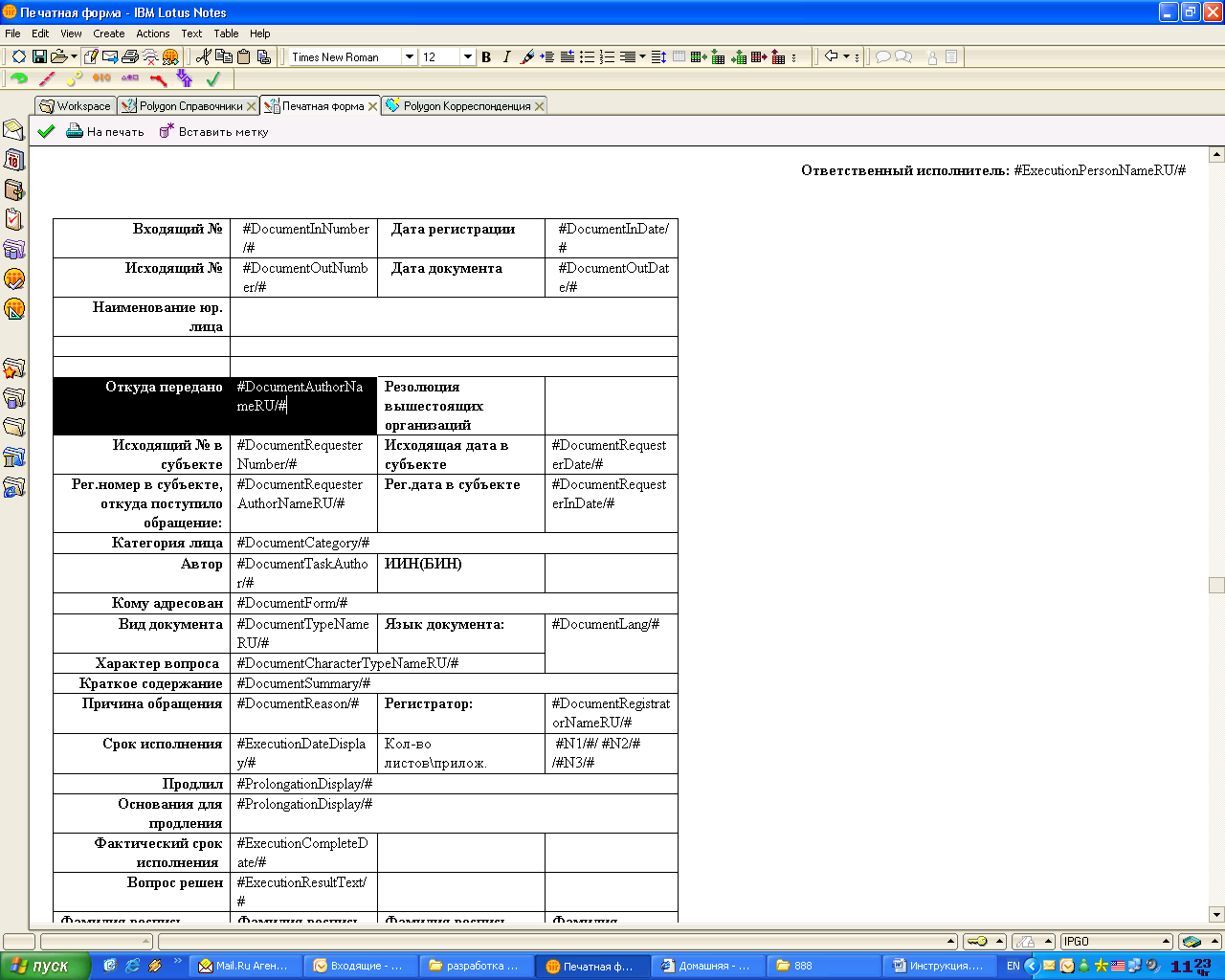Click the На печать action button

click(x=105, y=132)
